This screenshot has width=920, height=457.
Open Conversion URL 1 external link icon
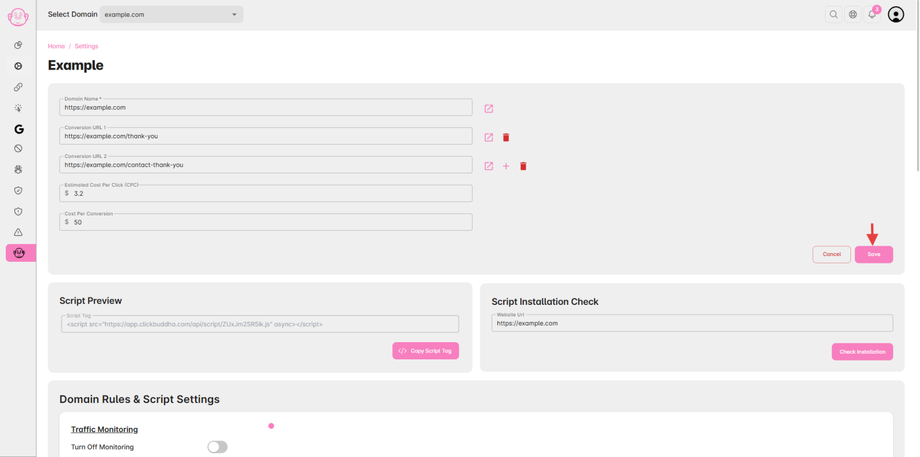click(488, 137)
